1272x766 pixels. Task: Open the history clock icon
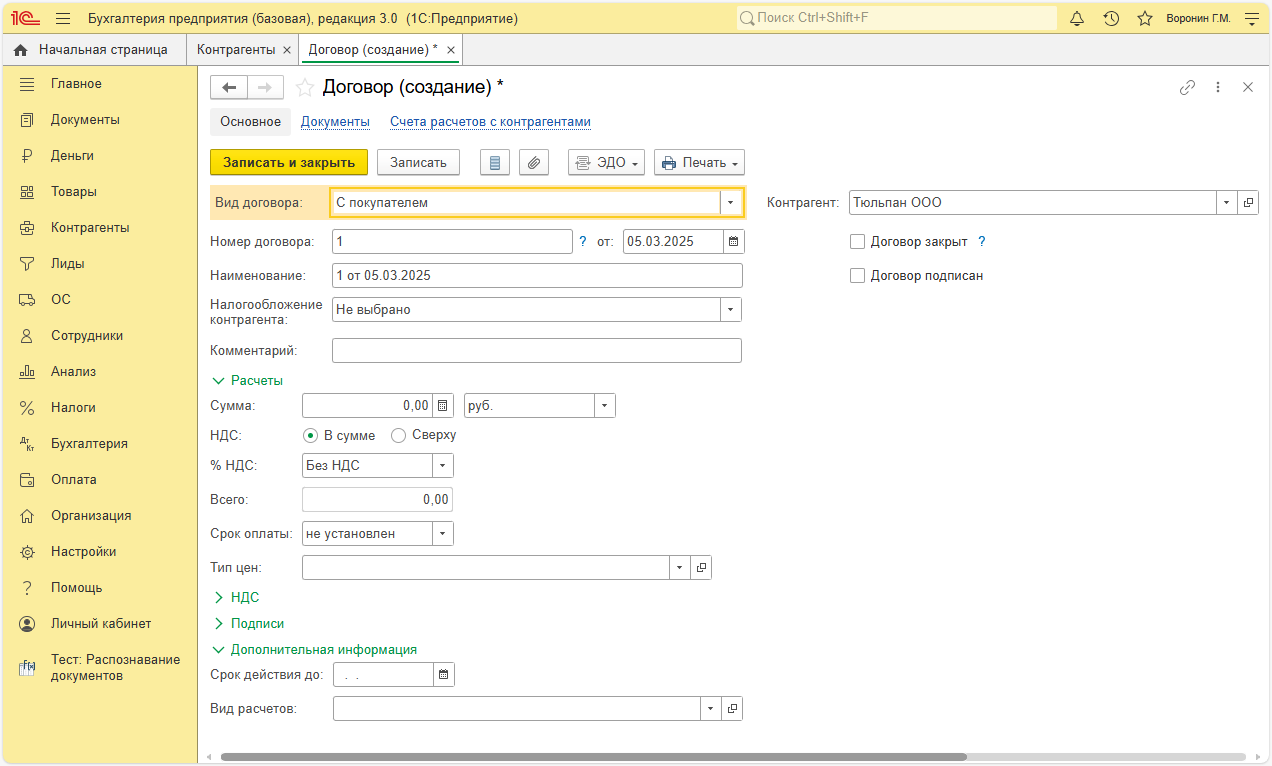pyautogui.click(x=1111, y=18)
